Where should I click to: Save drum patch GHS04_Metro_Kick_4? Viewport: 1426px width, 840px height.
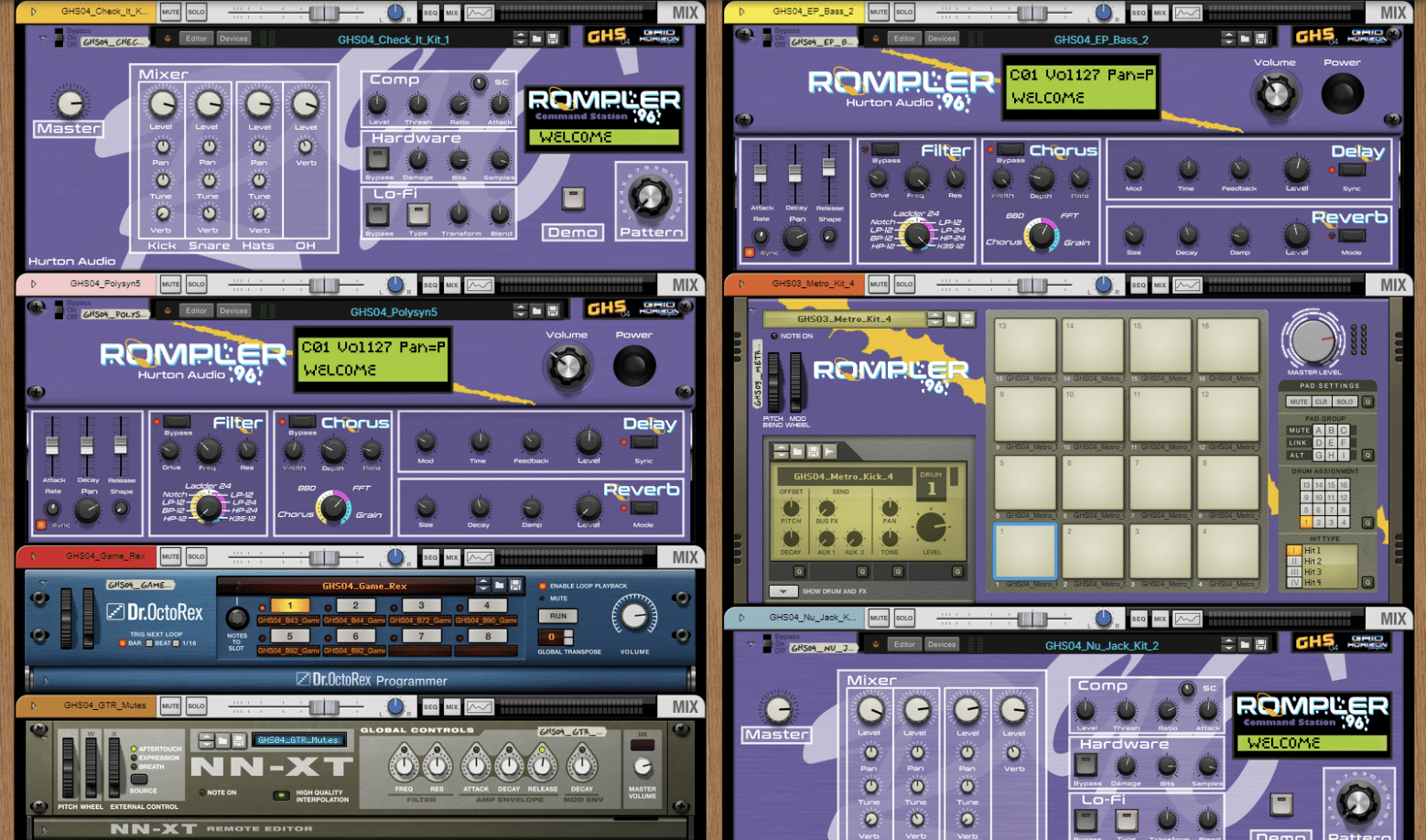click(814, 451)
